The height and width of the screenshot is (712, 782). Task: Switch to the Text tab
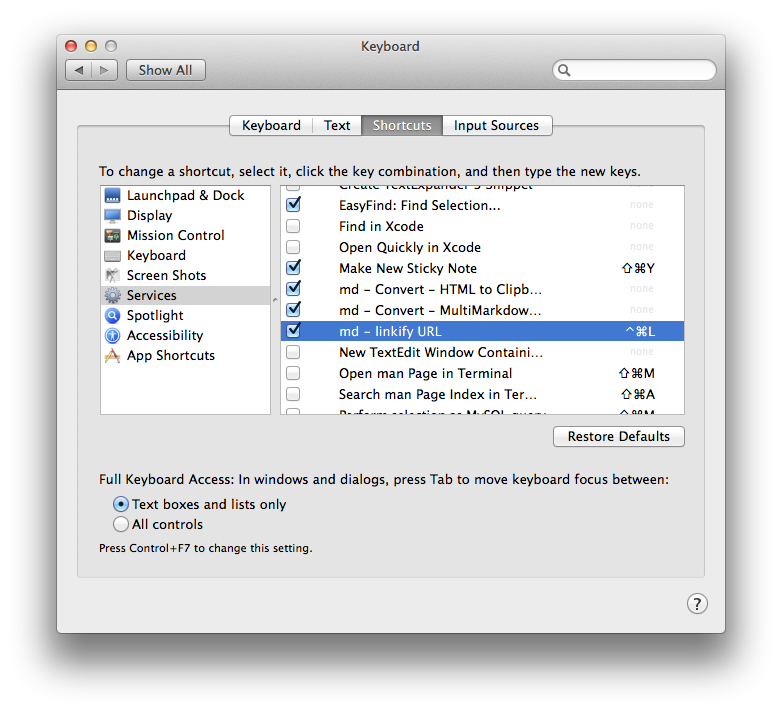tap(337, 125)
